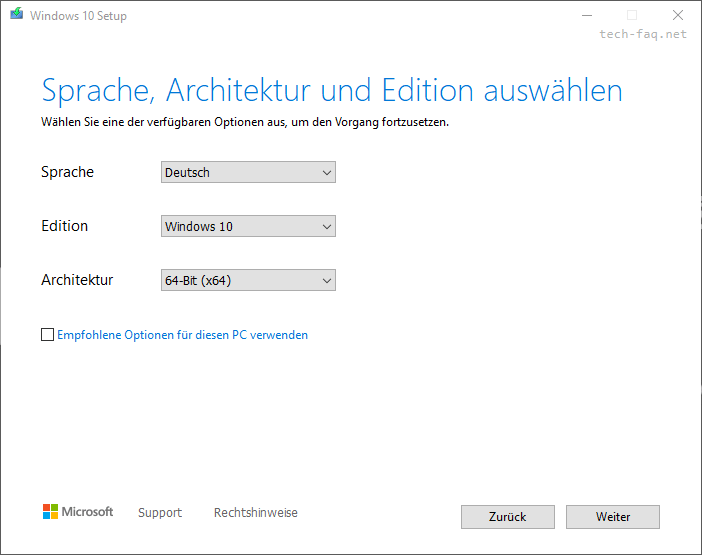This screenshot has height=555, width=702.
Task: Enable recommended options for this PC checkbox
Action: [47, 334]
